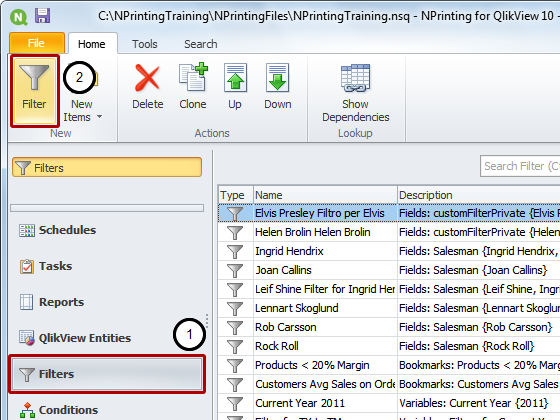560x420 pixels.
Task: Click funnel icon of Rob Carsson row
Action: [235, 328]
